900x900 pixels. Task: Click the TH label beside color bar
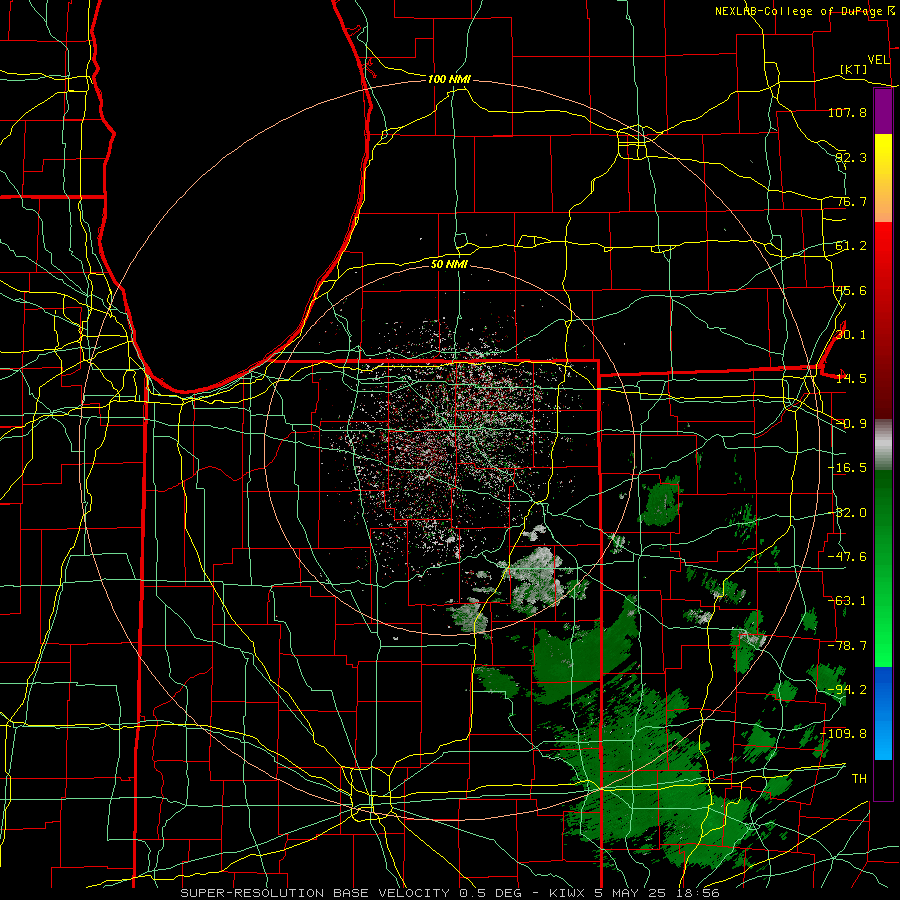pos(859,779)
